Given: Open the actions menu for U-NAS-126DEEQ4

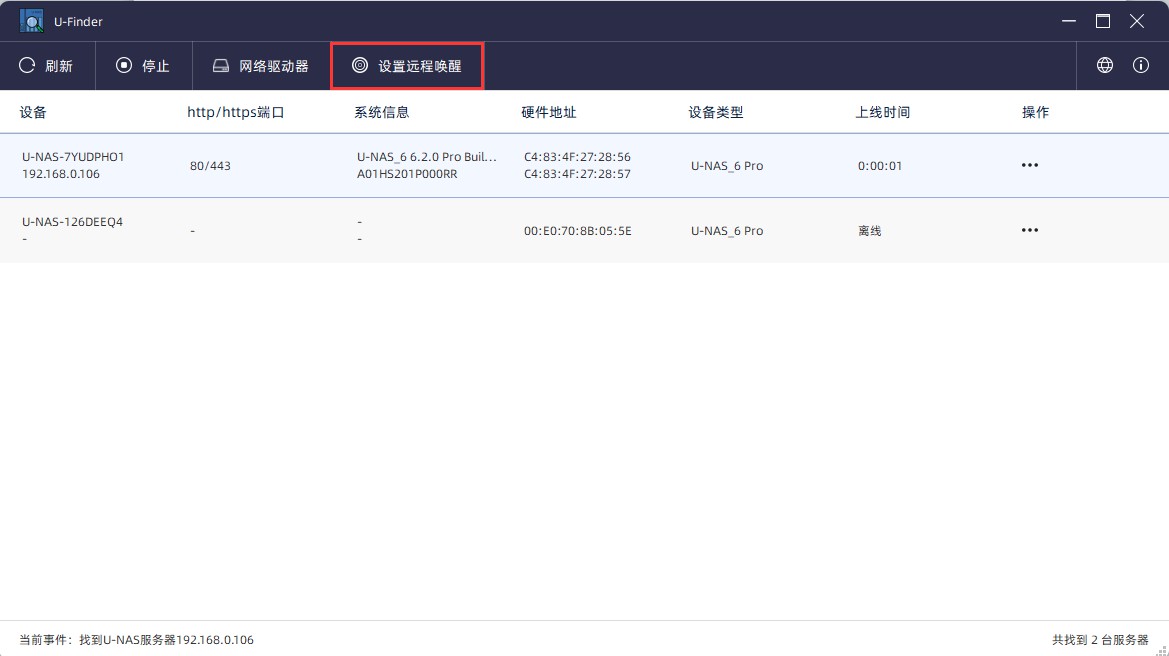Looking at the screenshot, I should [1030, 231].
